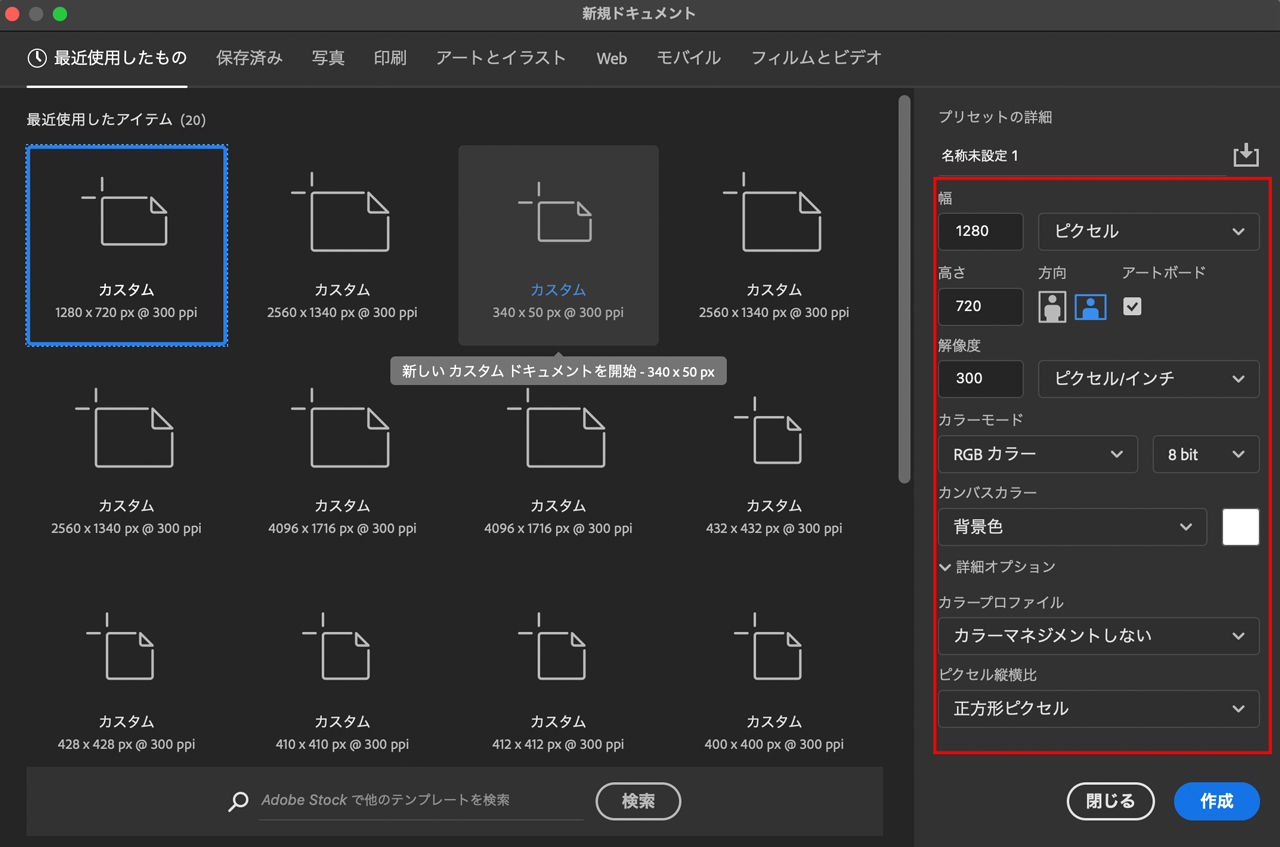Expand the 8 bit depth dropdown
The height and width of the screenshot is (847, 1280).
click(1205, 454)
